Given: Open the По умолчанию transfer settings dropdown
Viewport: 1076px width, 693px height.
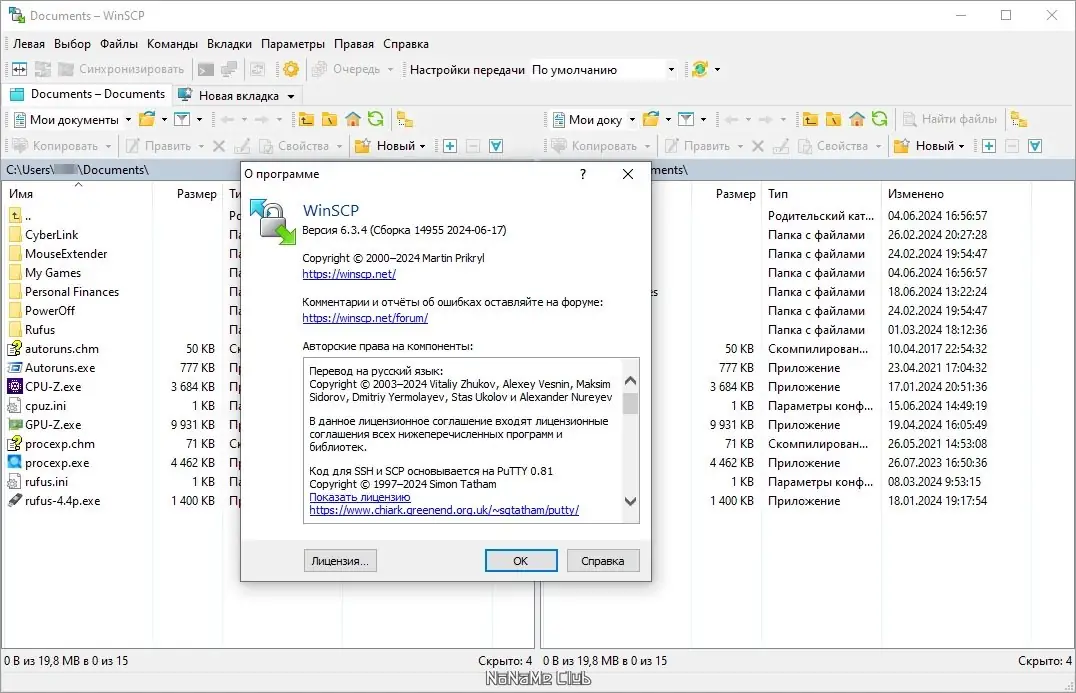Looking at the screenshot, I should tap(671, 70).
